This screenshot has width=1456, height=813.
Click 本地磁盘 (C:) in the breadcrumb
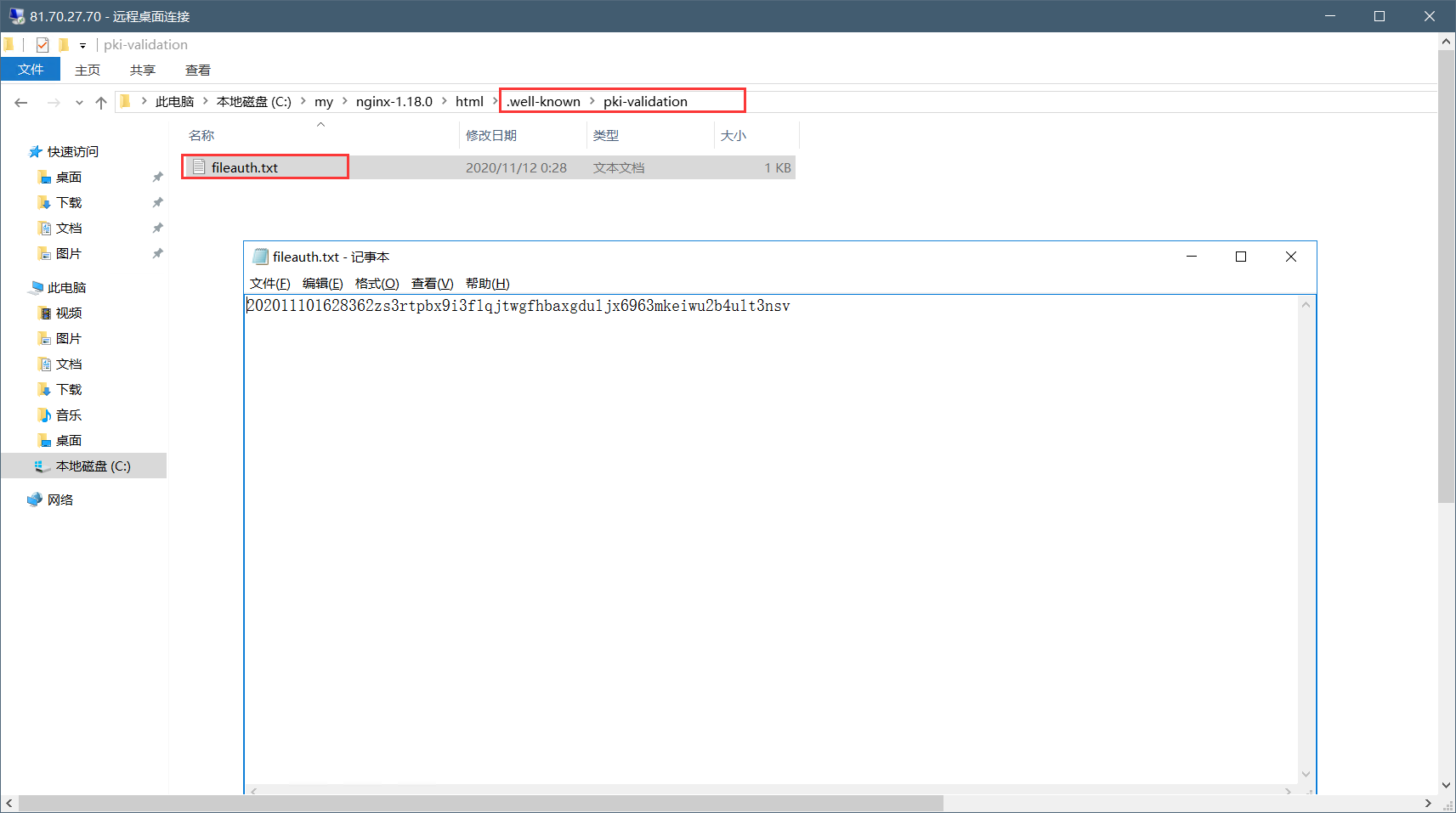[253, 101]
